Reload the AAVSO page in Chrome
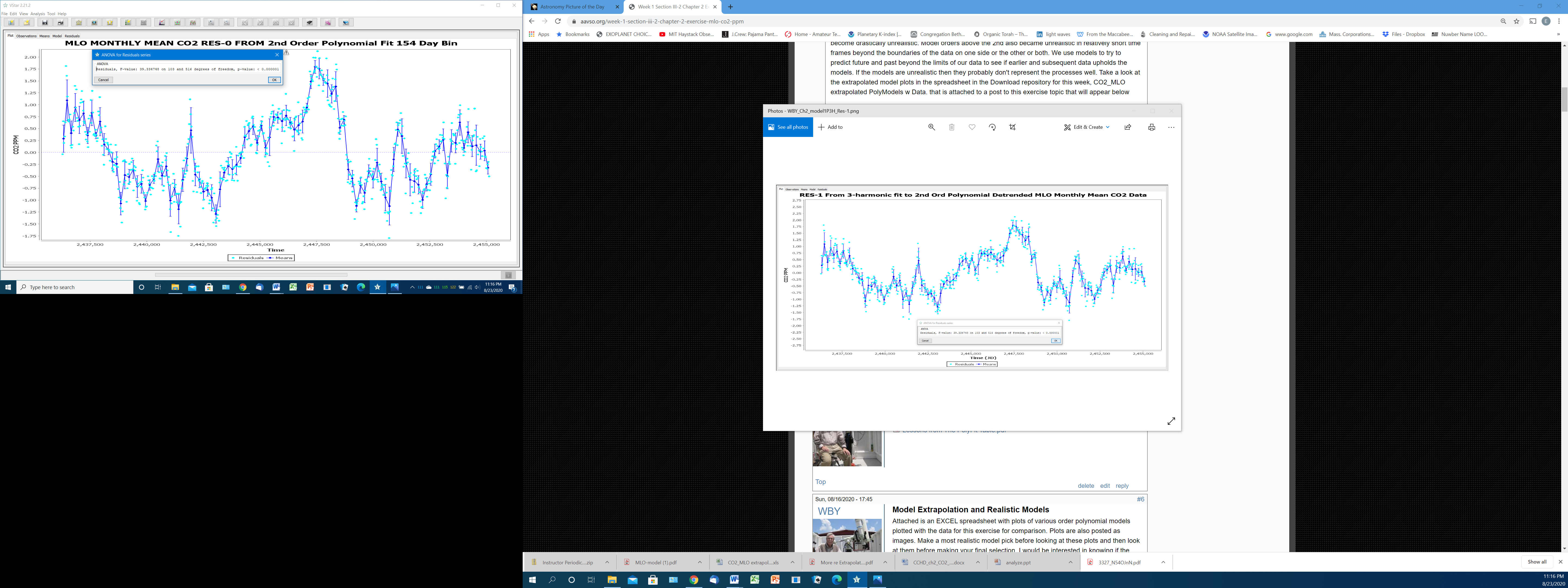1568x588 pixels. 558,21
